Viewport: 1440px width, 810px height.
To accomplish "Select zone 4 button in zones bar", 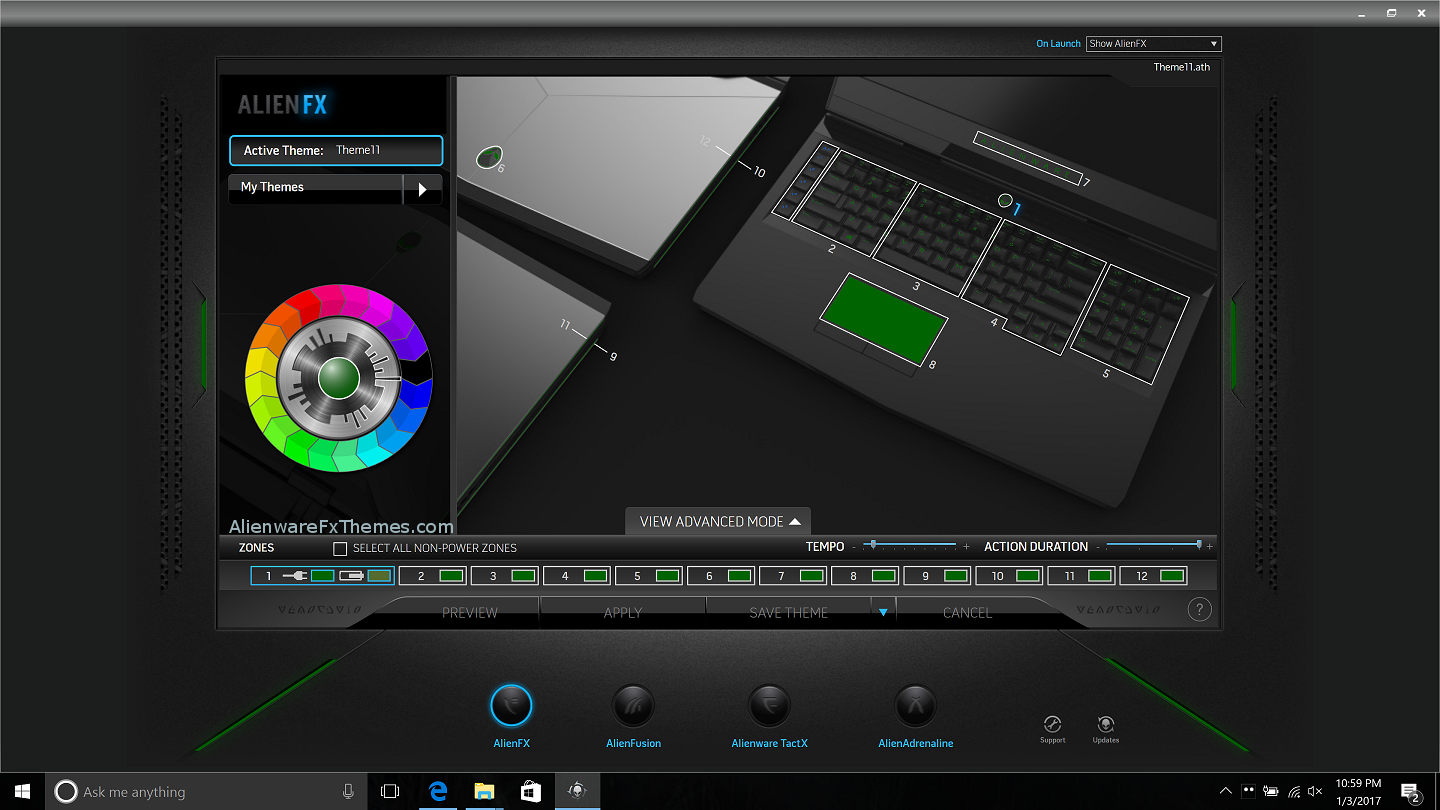I will [x=576, y=576].
